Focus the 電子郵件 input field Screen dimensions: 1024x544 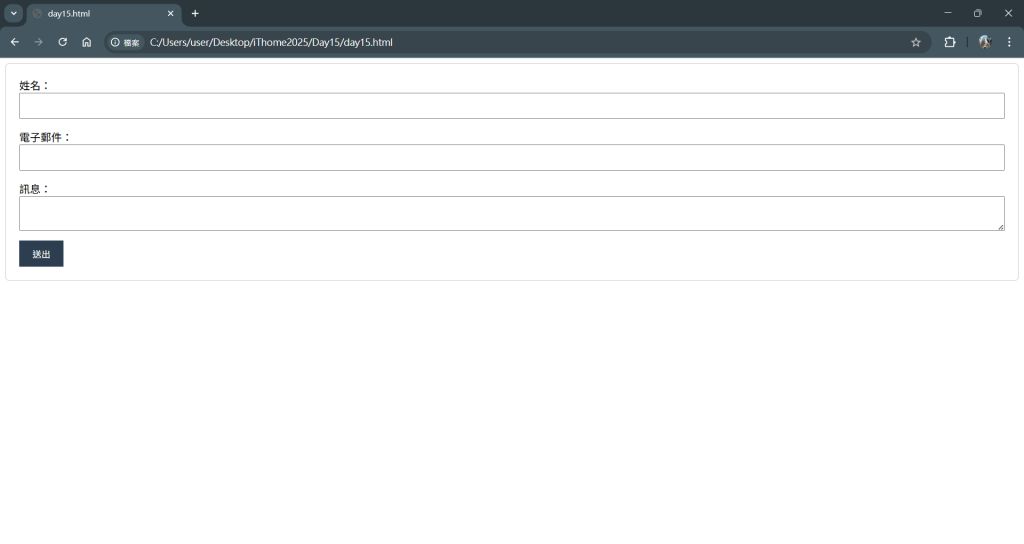511,157
